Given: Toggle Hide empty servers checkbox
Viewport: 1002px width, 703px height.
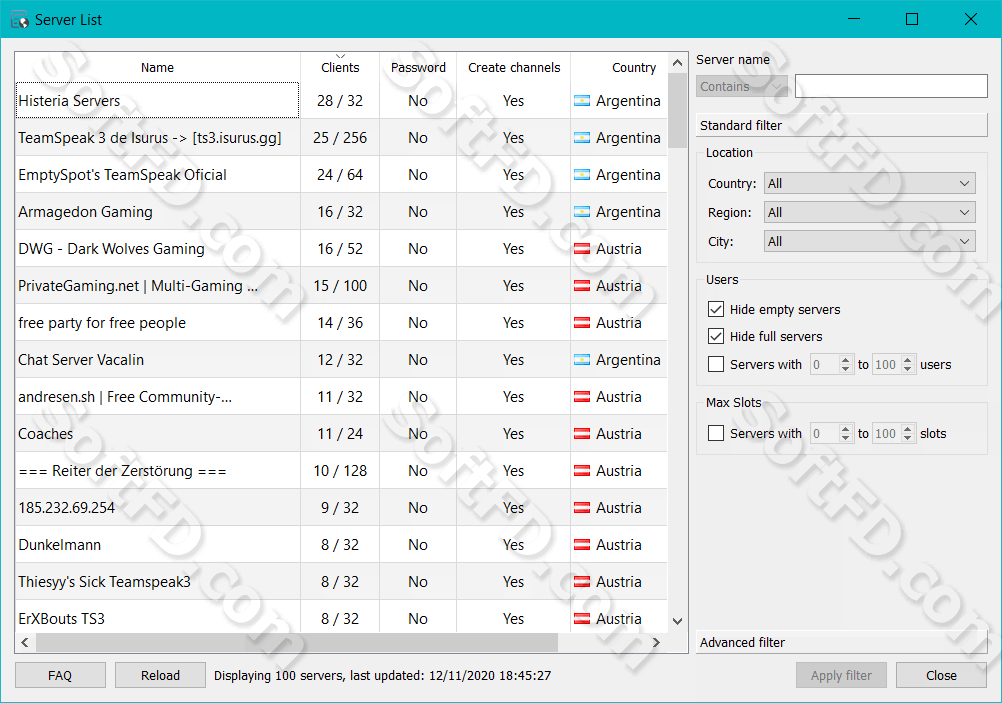Looking at the screenshot, I should [x=716, y=309].
